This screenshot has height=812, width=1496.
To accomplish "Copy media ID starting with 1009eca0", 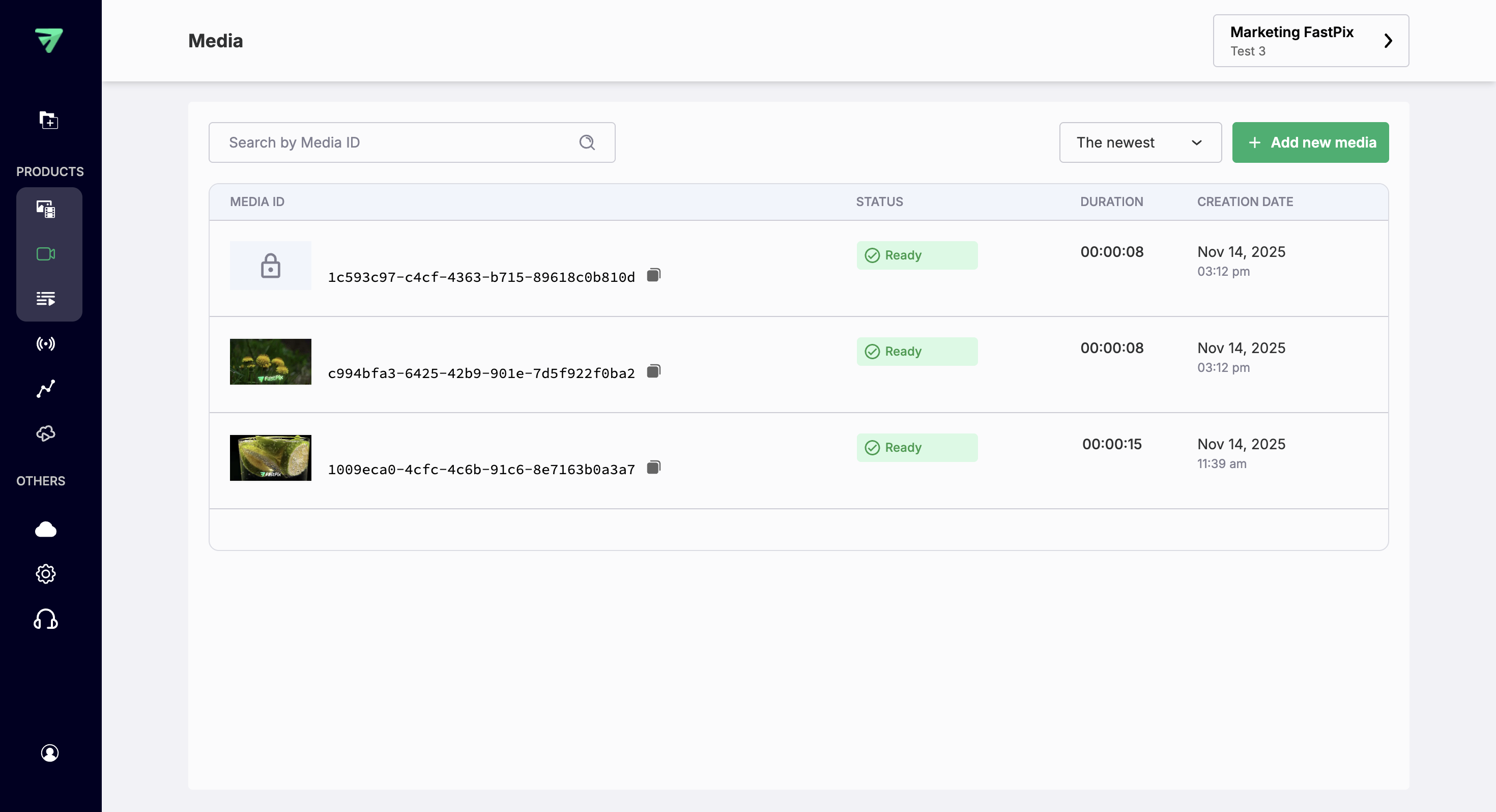I will (x=653, y=468).
